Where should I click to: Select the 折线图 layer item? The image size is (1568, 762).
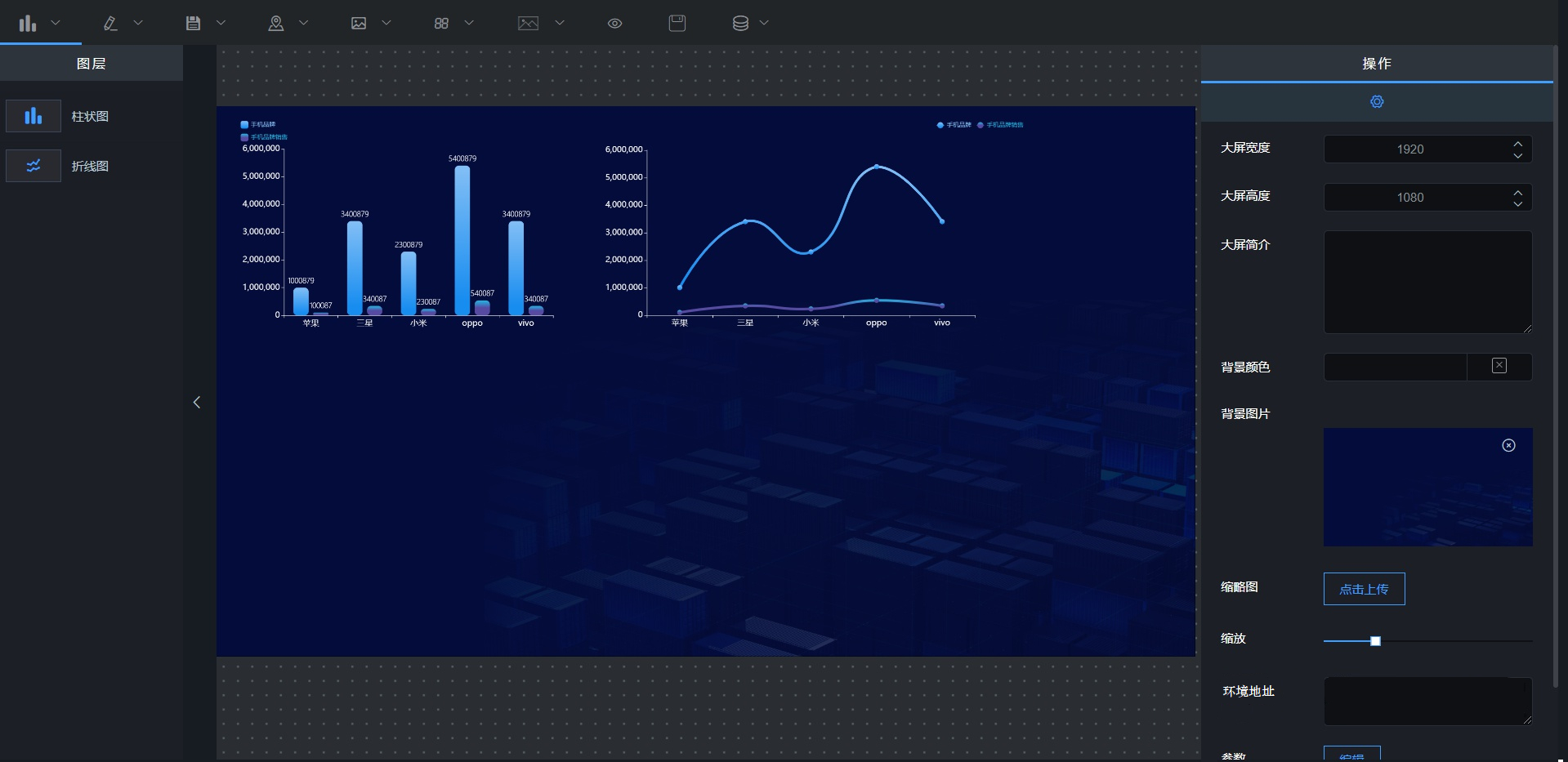coord(91,166)
